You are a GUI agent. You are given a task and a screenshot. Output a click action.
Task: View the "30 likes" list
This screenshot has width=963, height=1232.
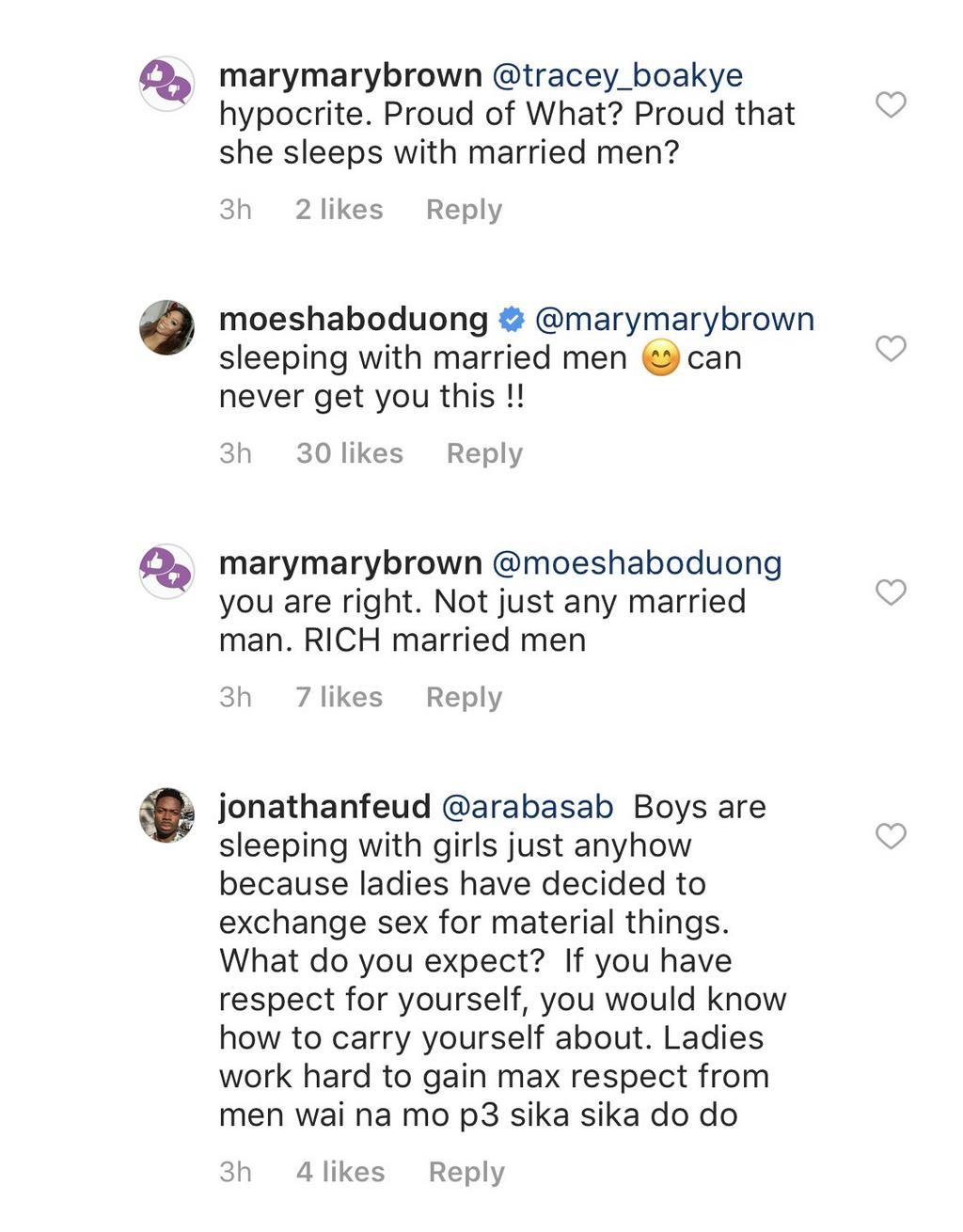point(350,453)
